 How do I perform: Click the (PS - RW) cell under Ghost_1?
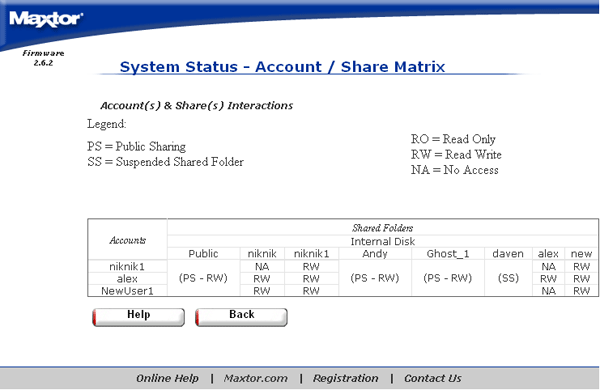tap(447, 278)
